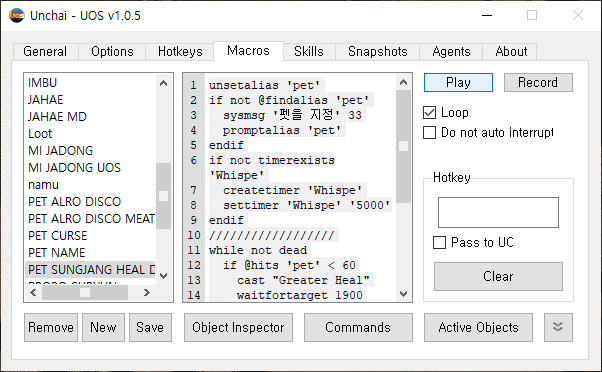Close the Unchai UOS window
602x372 pixels.
[578, 15]
